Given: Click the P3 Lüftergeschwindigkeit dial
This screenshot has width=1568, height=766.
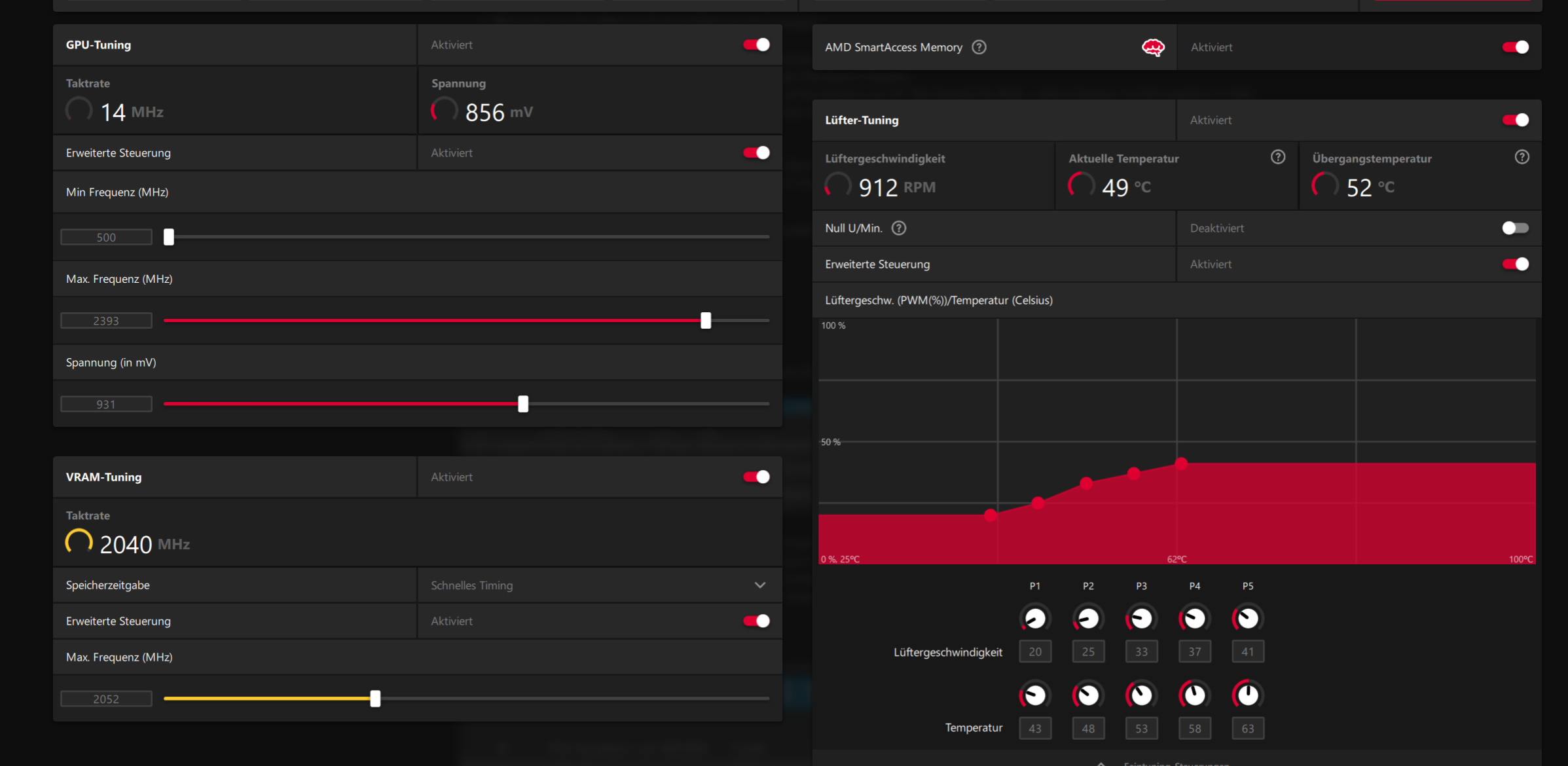Looking at the screenshot, I should pos(1141,618).
